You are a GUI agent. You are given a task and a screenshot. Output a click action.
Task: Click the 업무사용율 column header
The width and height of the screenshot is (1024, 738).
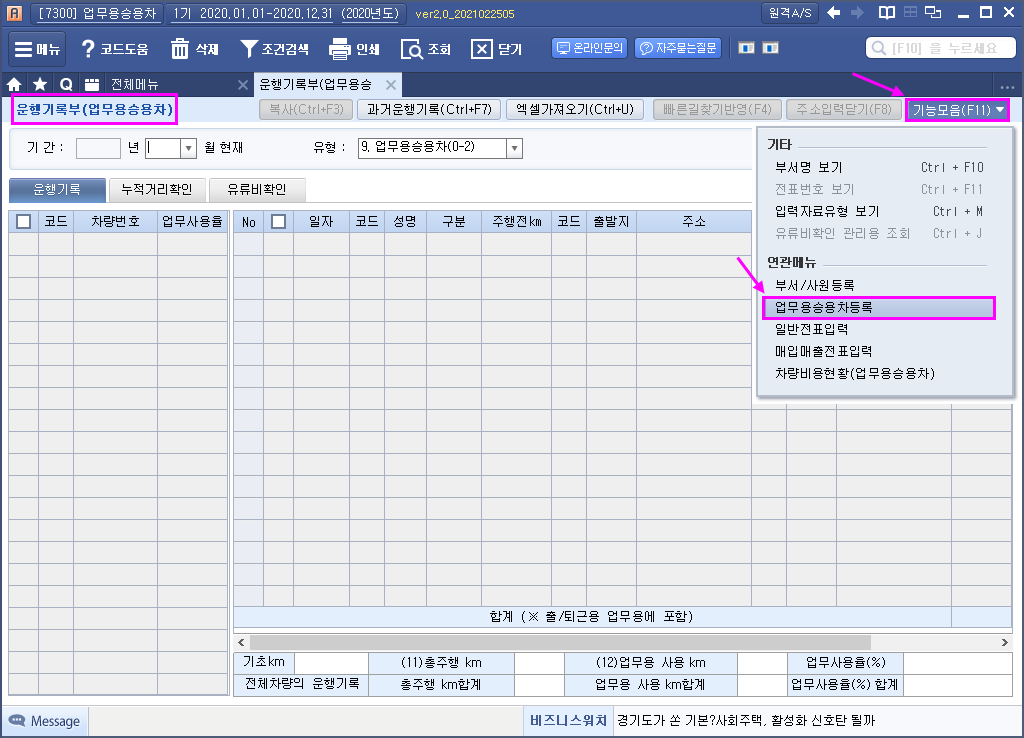tap(193, 221)
